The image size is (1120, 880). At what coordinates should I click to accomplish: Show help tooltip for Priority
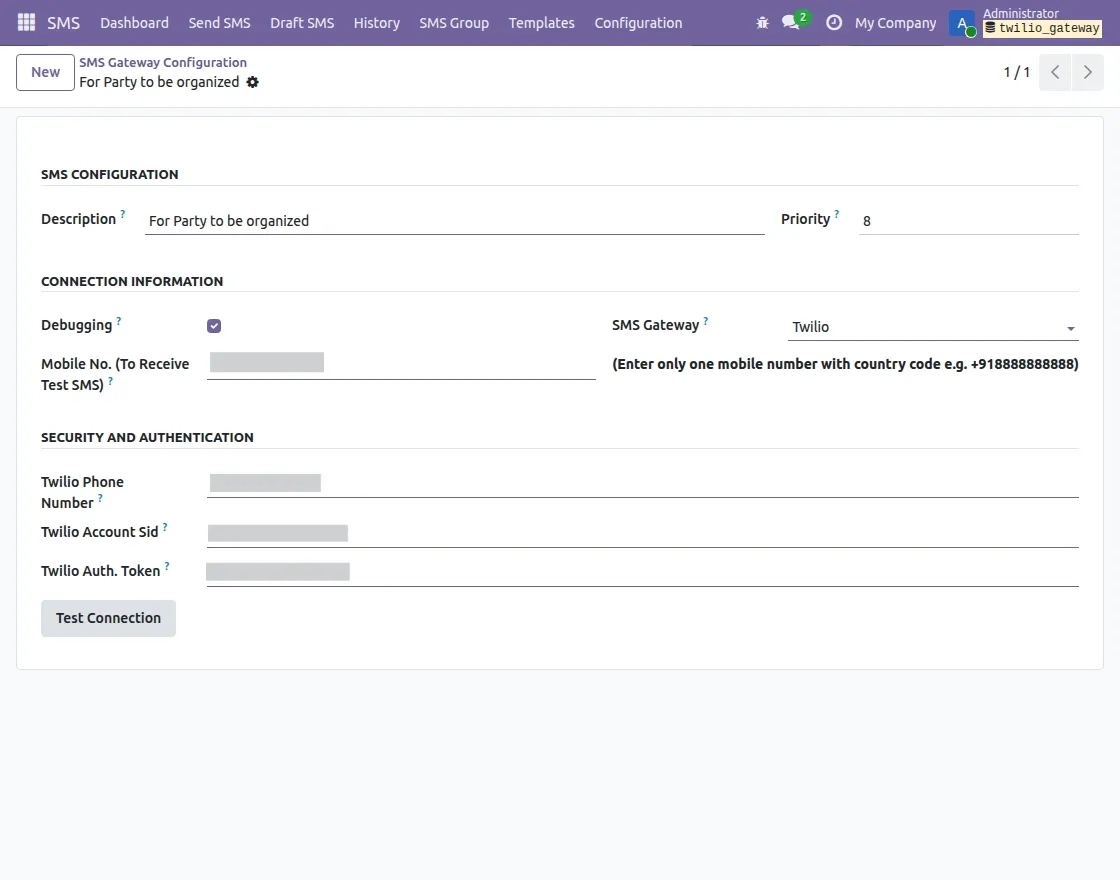pos(836,214)
